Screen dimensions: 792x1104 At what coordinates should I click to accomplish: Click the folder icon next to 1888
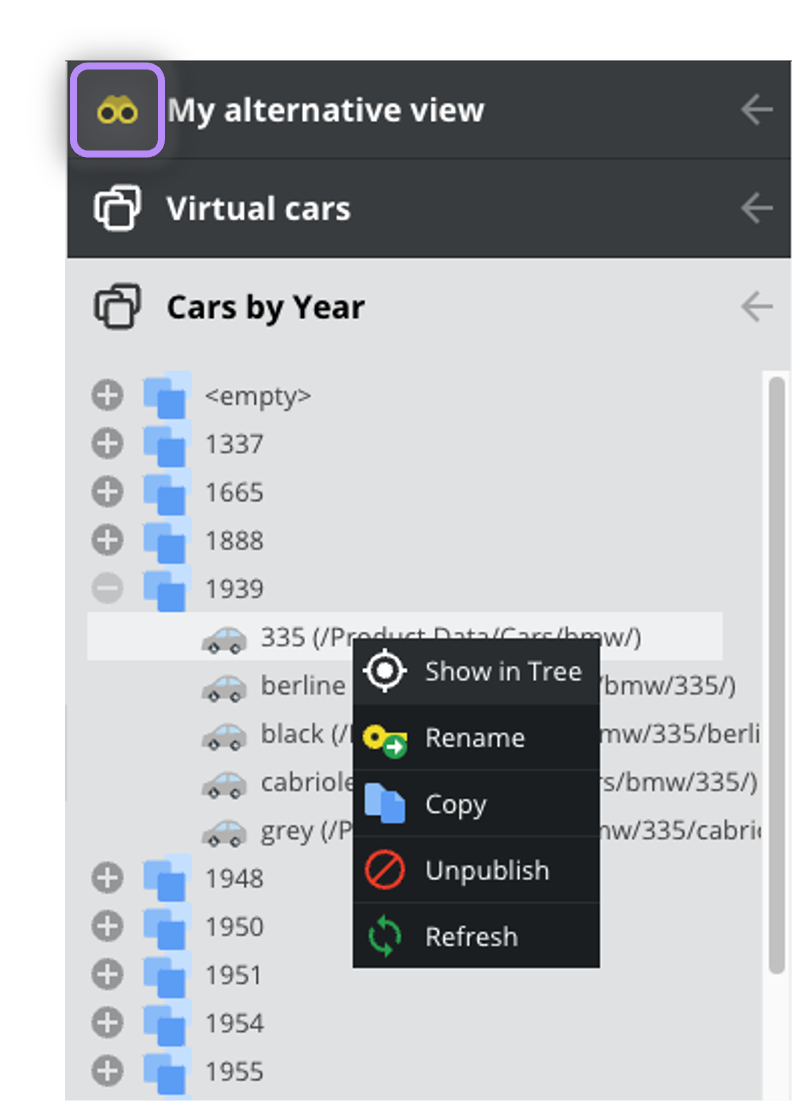click(167, 540)
